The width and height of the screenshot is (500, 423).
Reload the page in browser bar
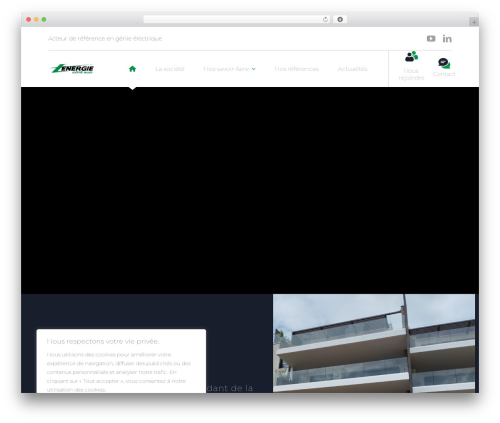click(x=325, y=19)
